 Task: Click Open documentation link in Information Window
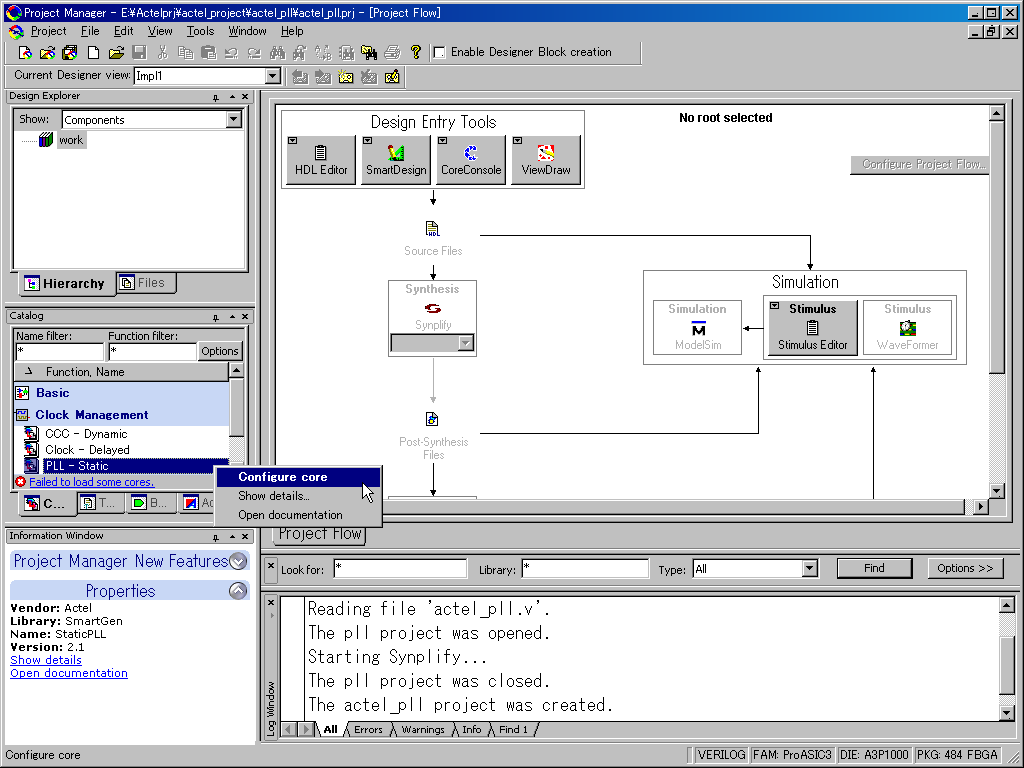coord(69,673)
